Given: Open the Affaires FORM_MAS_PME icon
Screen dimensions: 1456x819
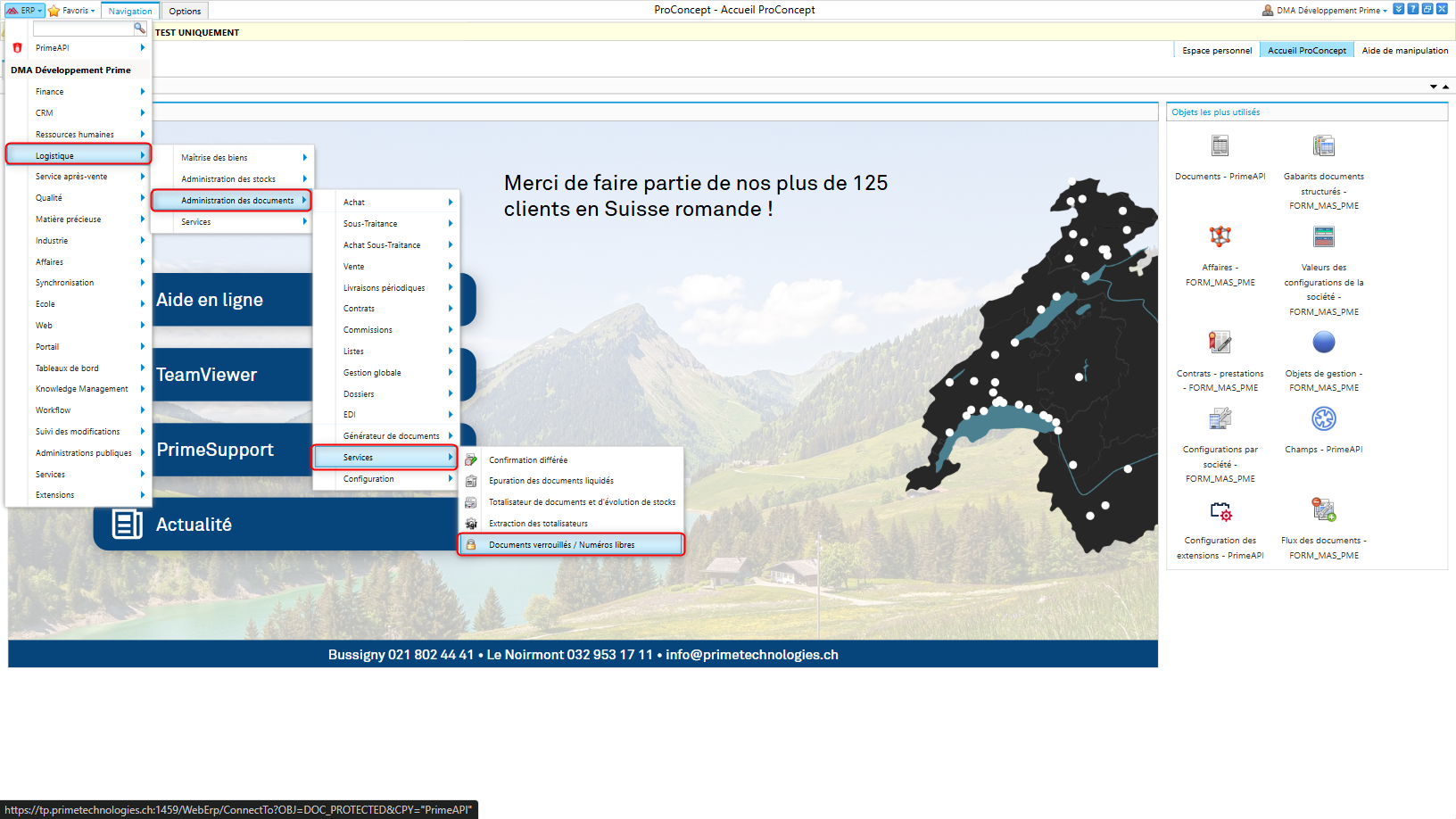Looking at the screenshot, I should tap(1220, 236).
